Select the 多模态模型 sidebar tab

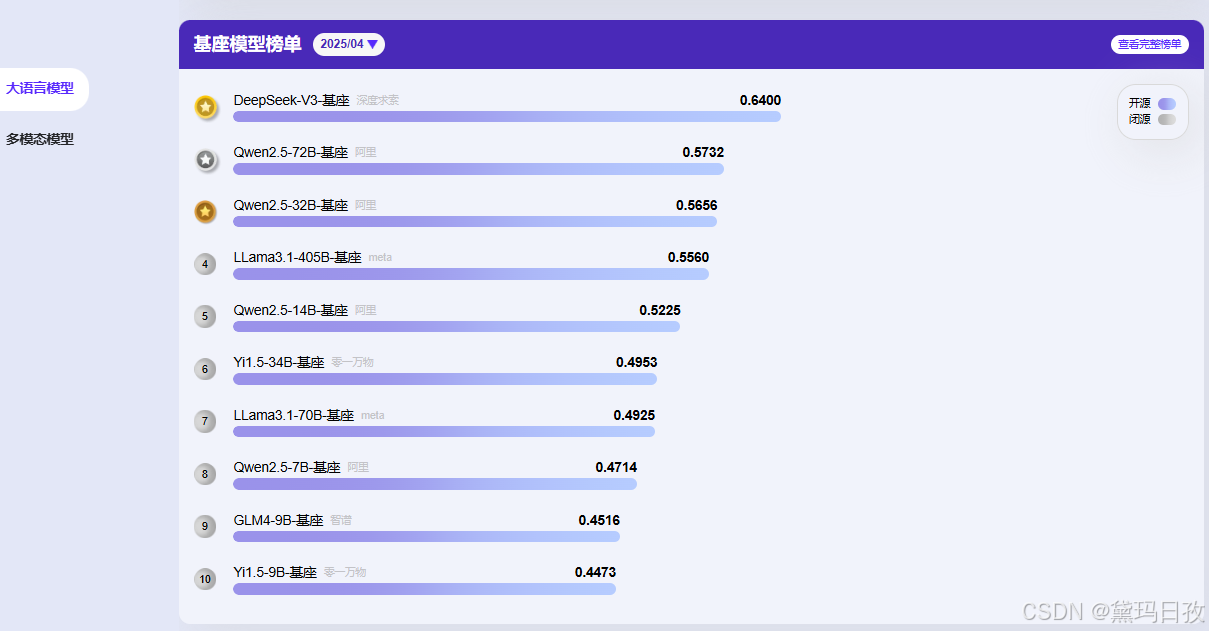40,139
